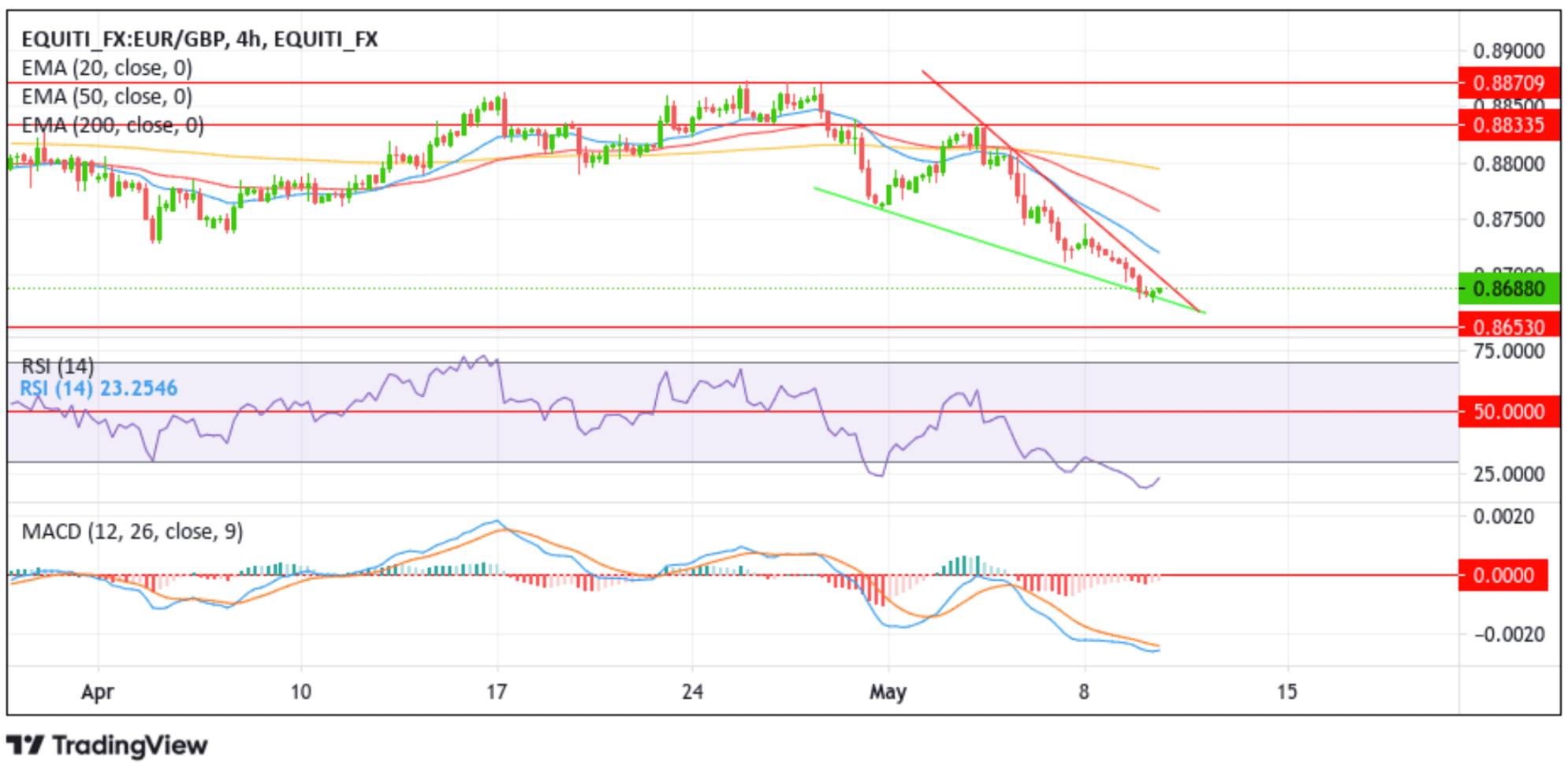
Task: Click the May date label
Action: (x=888, y=693)
